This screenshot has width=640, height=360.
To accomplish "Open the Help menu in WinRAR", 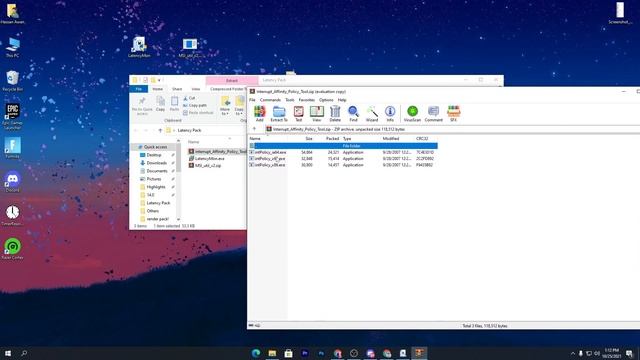I will (342, 100).
